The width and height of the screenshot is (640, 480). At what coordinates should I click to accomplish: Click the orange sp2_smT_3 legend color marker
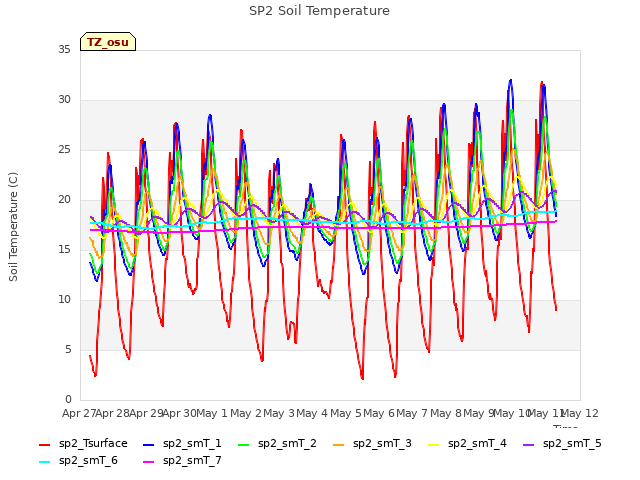(x=338, y=444)
